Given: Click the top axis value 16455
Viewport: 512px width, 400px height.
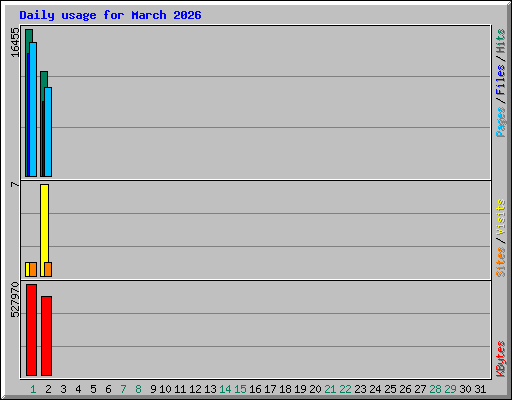Looking at the screenshot, I should point(15,42).
